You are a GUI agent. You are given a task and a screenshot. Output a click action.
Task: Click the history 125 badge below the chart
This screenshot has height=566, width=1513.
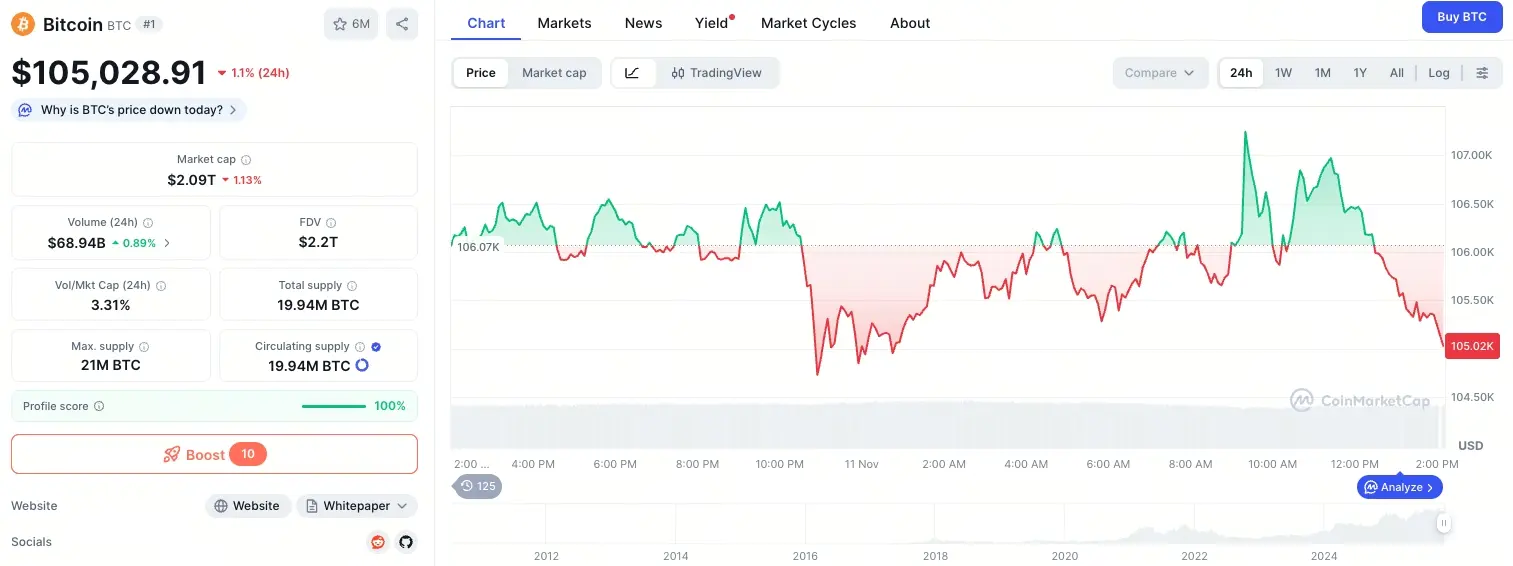click(478, 486)
